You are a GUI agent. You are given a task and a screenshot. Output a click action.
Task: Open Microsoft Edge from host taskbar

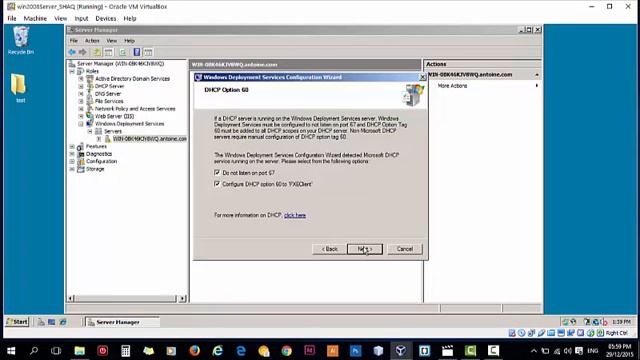[241, 351]
